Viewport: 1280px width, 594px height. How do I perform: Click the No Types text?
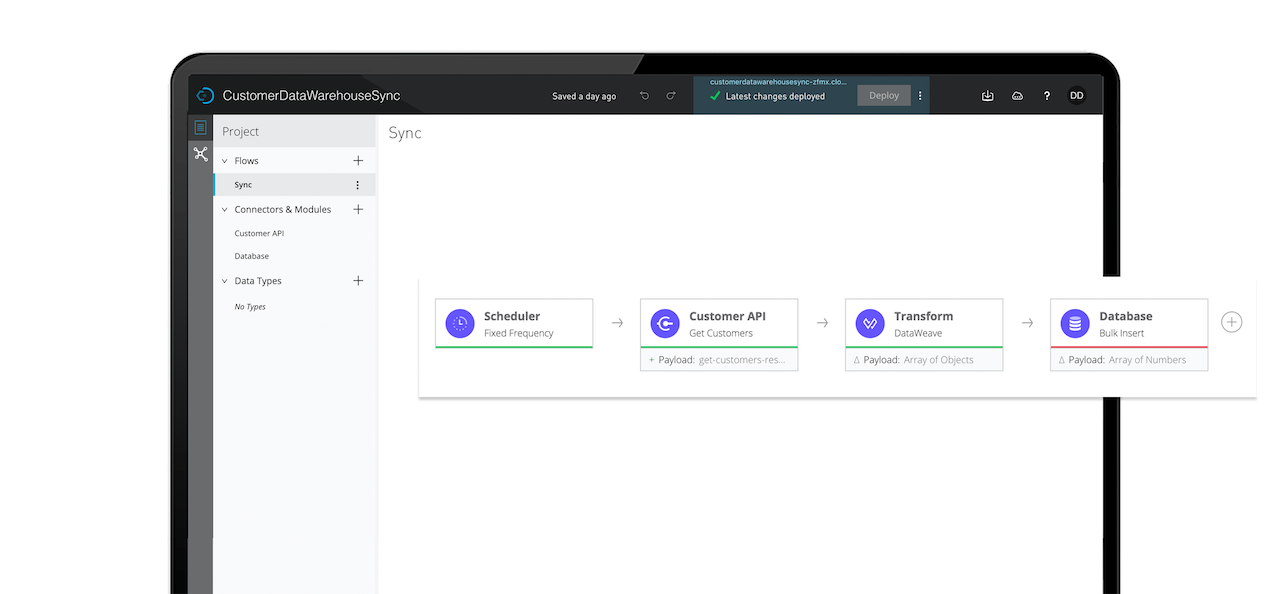coord(250,307)
